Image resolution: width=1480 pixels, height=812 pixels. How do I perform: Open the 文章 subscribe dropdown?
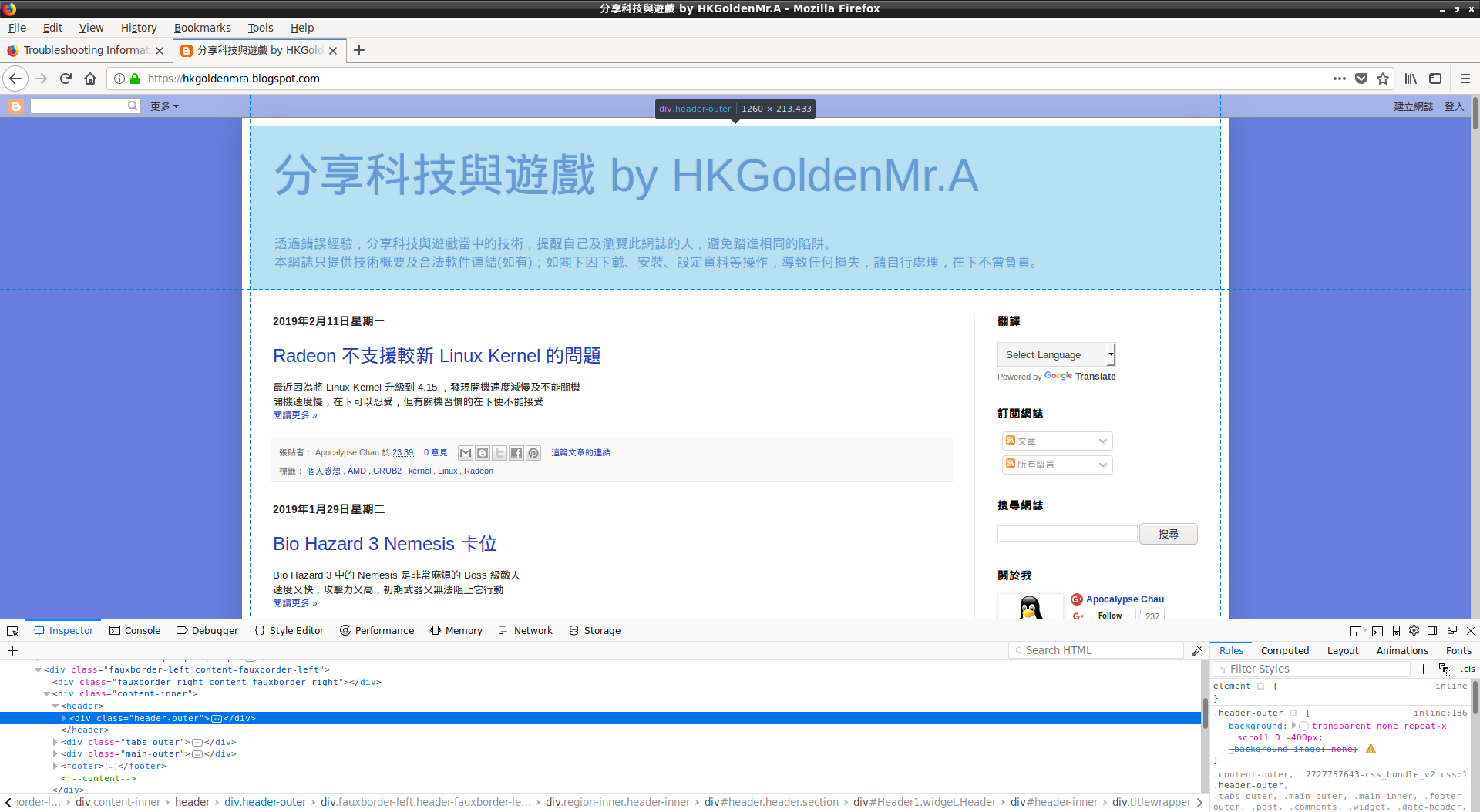coord(1057,441)
